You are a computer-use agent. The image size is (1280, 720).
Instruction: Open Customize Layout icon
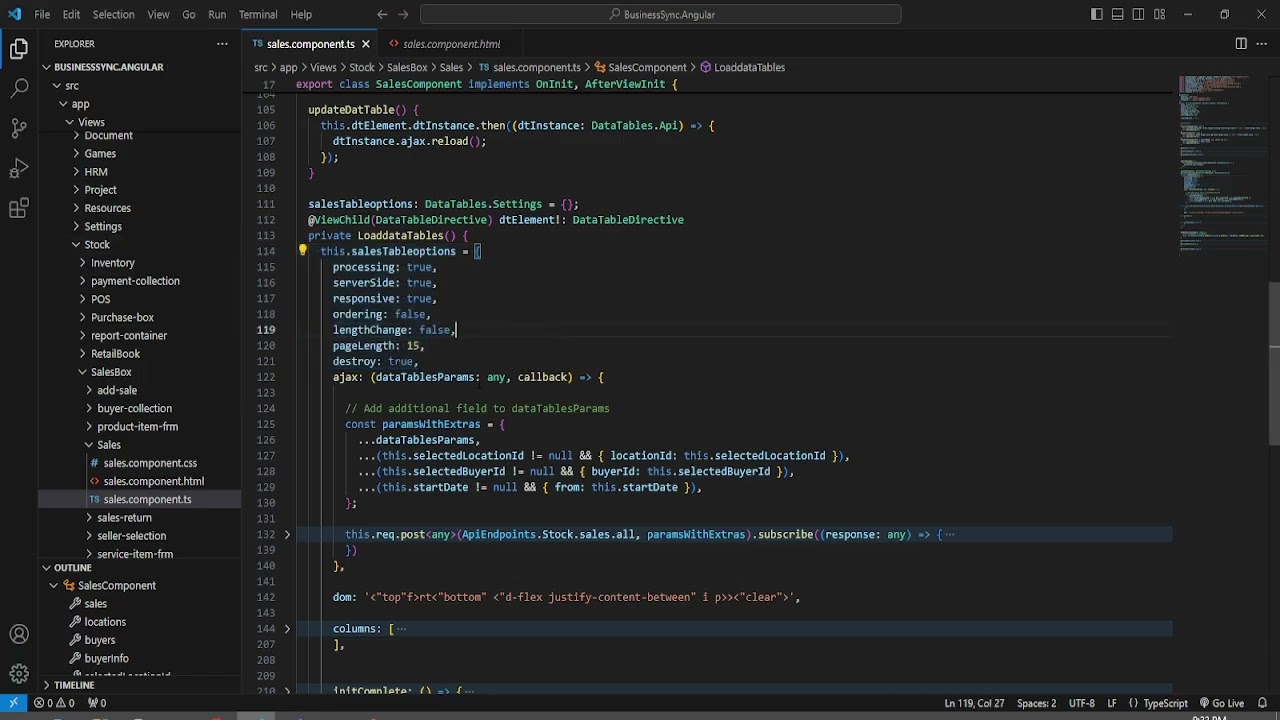click(1160, 14)
